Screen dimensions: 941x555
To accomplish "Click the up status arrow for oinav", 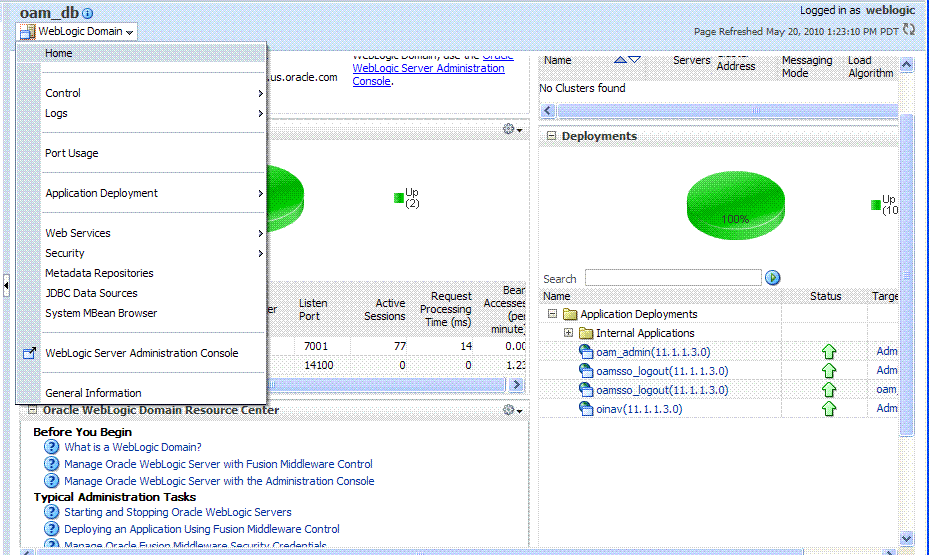I will click(x=829, y=409).
